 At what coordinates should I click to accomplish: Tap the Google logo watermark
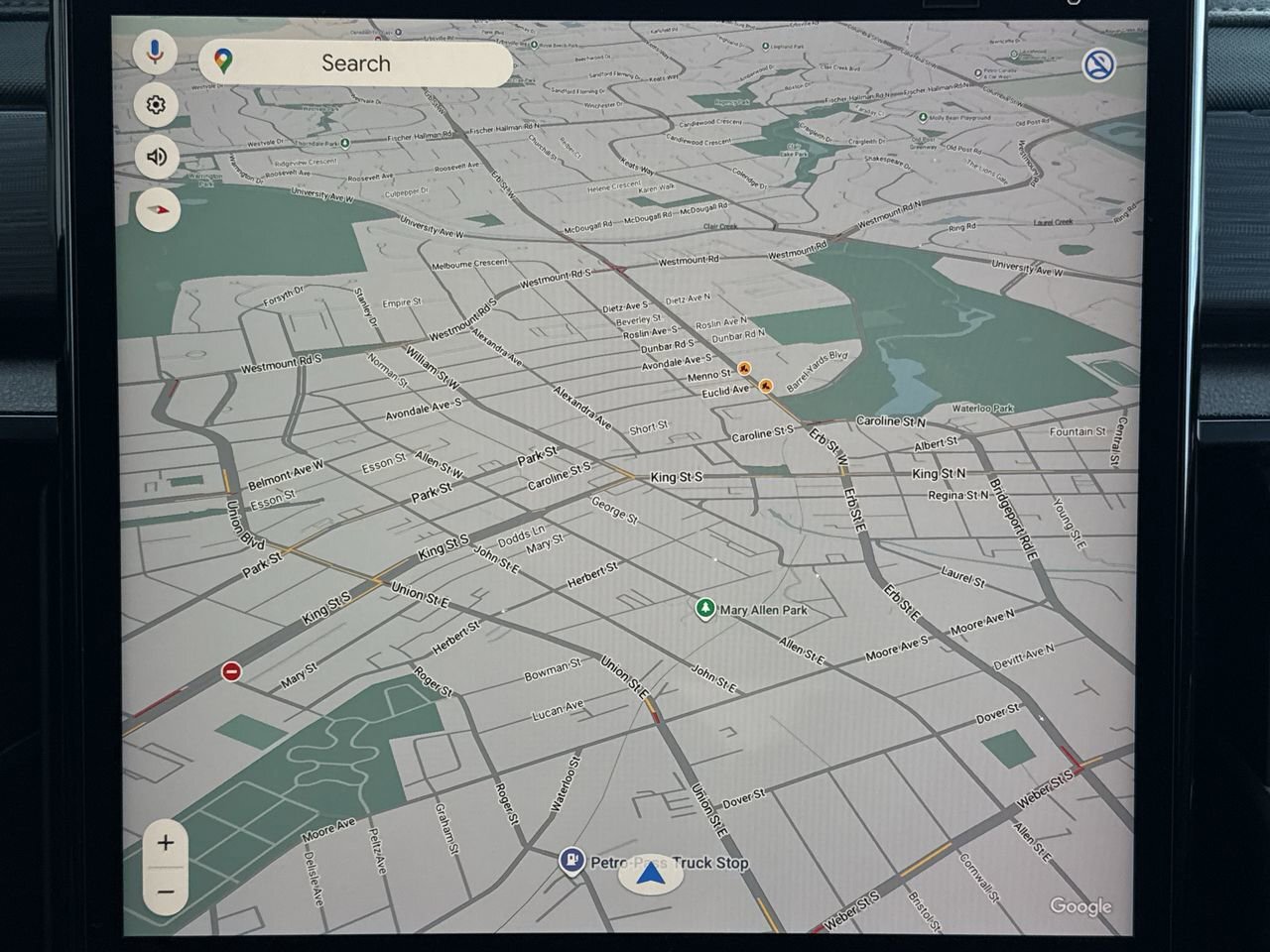tap(1080, 906)
